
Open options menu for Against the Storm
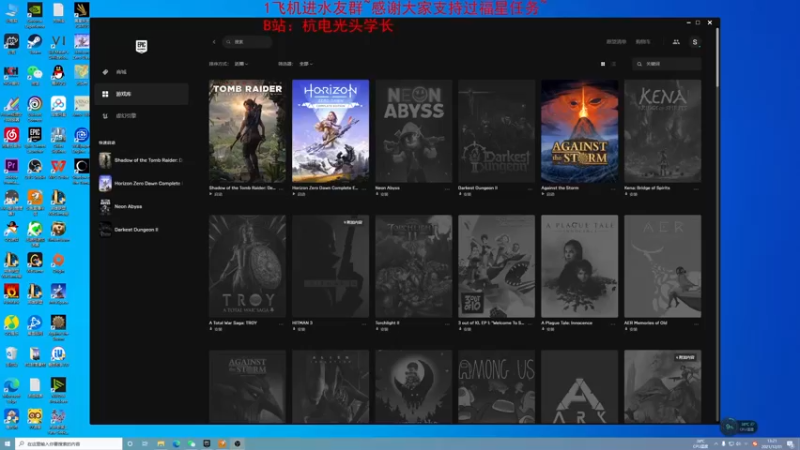614,189
